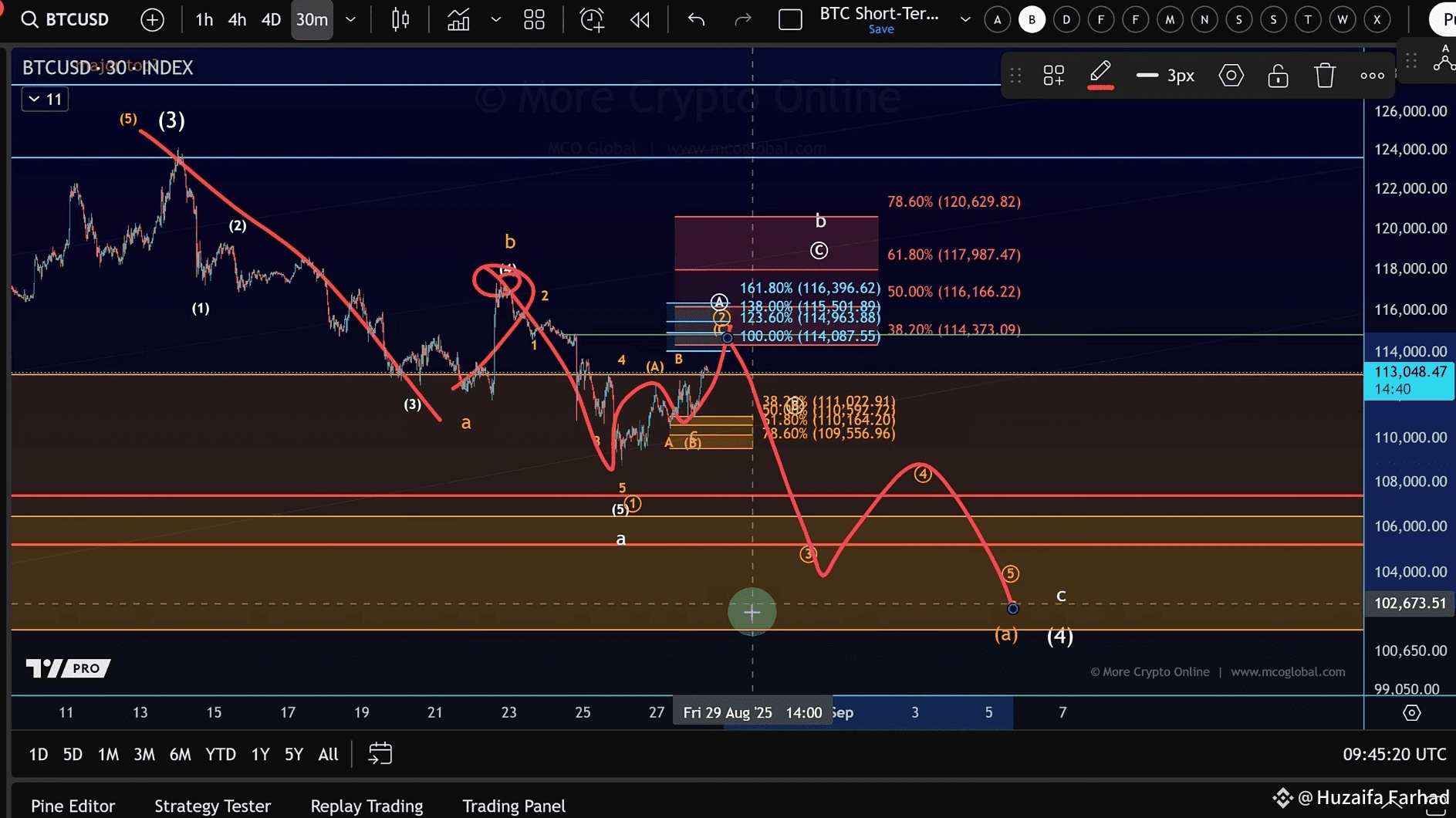Open the Pine Editor tab
This screenshot has height=818, width=1456.
pyautogui.click(x=73, y=806)
